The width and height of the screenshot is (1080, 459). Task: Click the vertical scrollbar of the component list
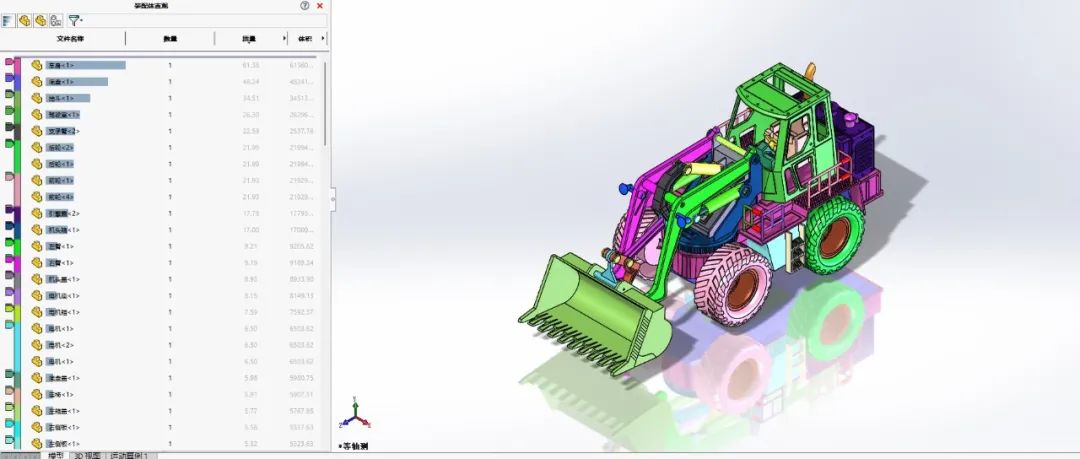[324, 104]
